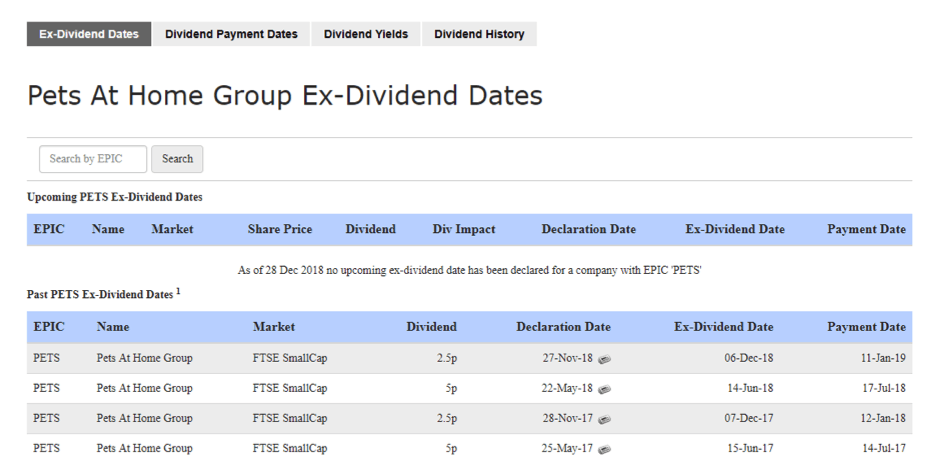Click past table EPIC column header
This screenshot has height=475, width=931.
[x=49, y=327]
